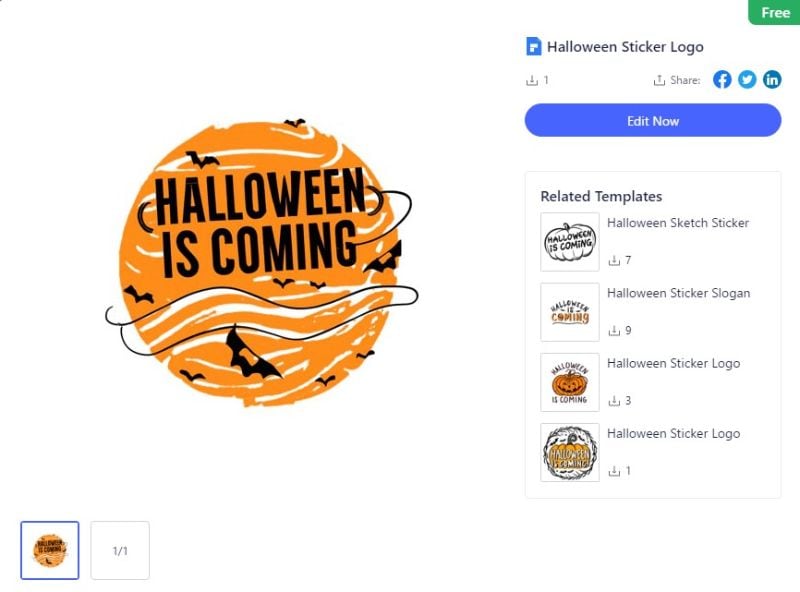
Task: Open the Halloween Sketch Sticker template link
Action: tap(678, 223)
